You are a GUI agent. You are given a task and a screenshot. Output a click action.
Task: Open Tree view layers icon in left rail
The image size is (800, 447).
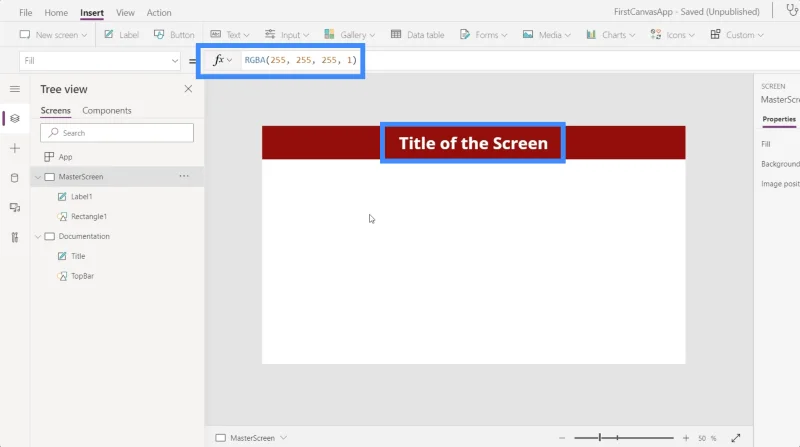[x=15, y=118]
